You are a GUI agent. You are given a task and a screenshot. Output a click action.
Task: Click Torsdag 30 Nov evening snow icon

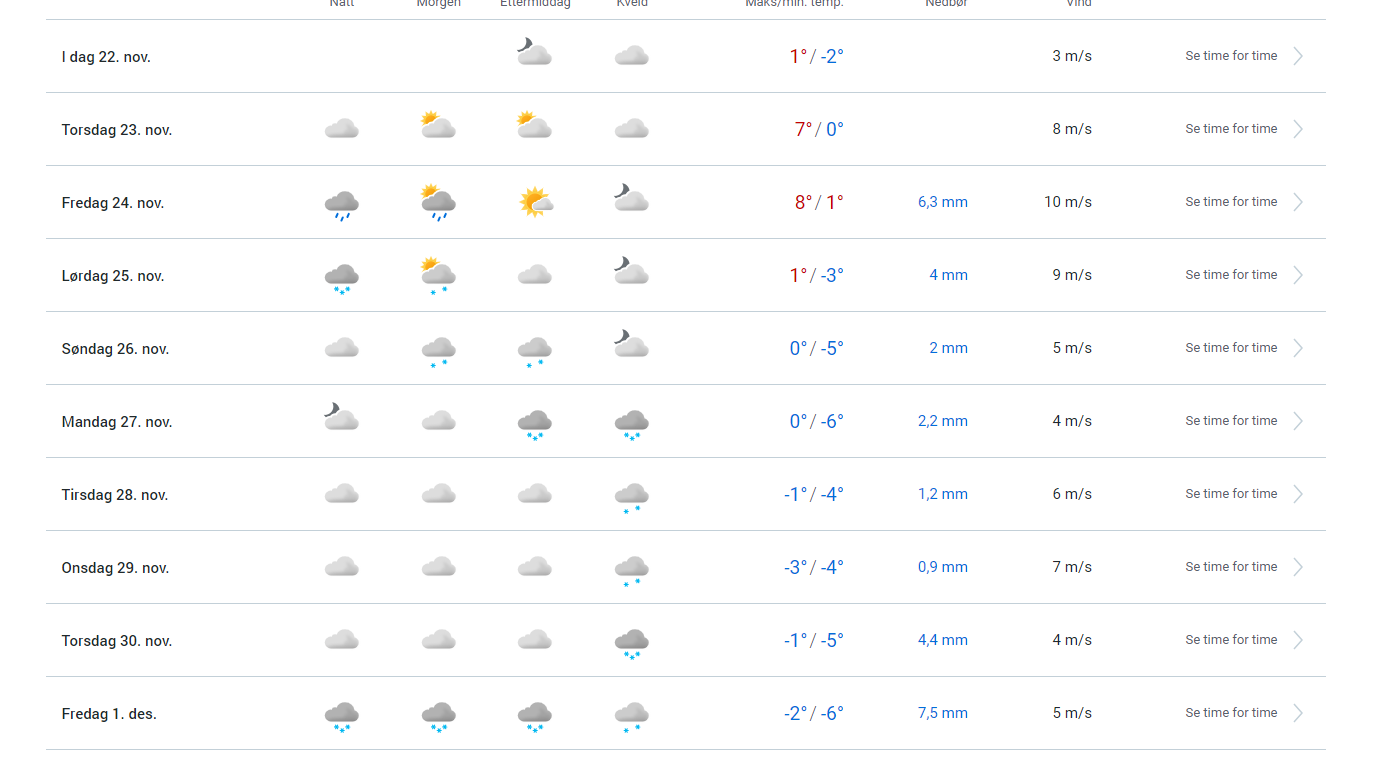632,643
